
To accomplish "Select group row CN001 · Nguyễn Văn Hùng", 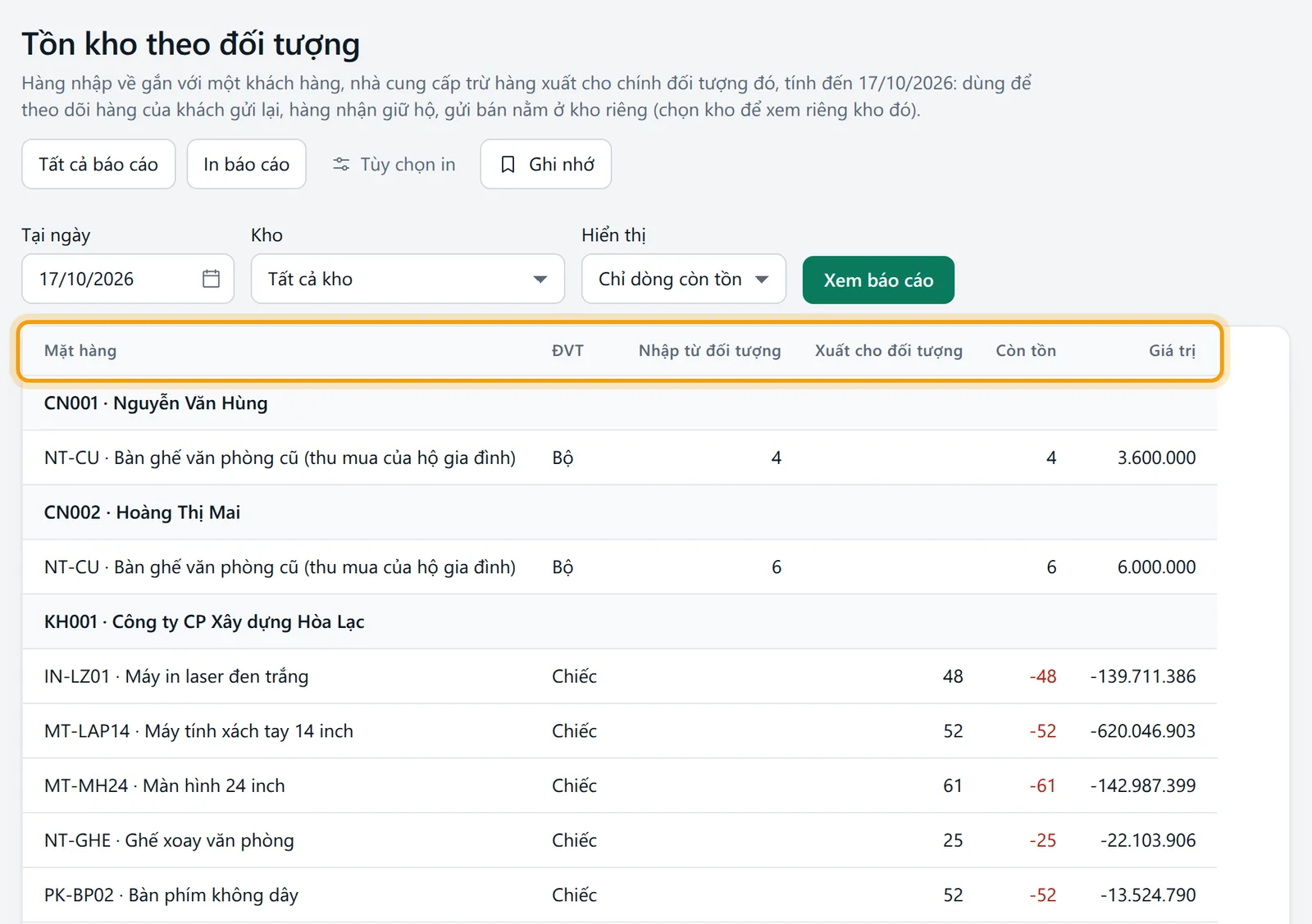I will coord(619,403).
